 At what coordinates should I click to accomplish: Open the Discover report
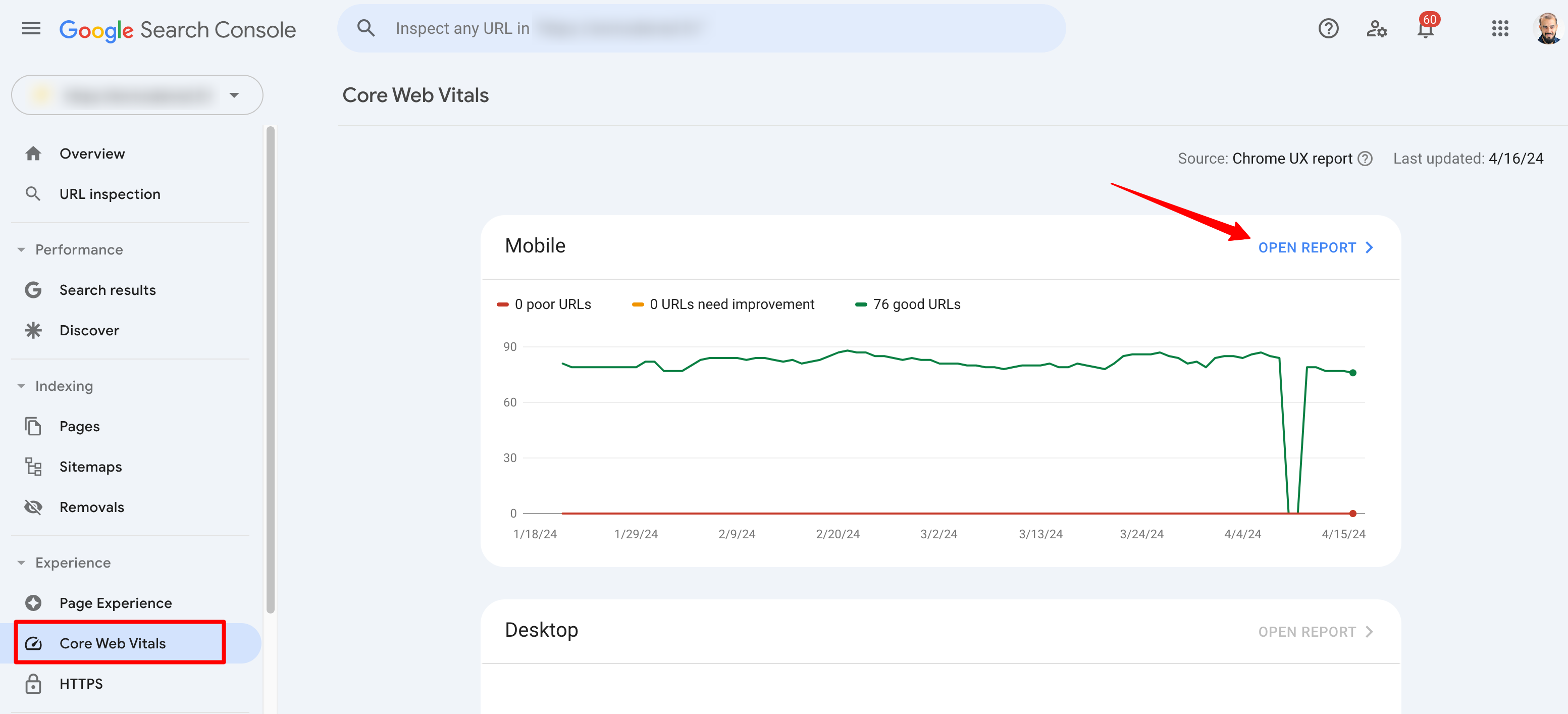coord(89,330)
